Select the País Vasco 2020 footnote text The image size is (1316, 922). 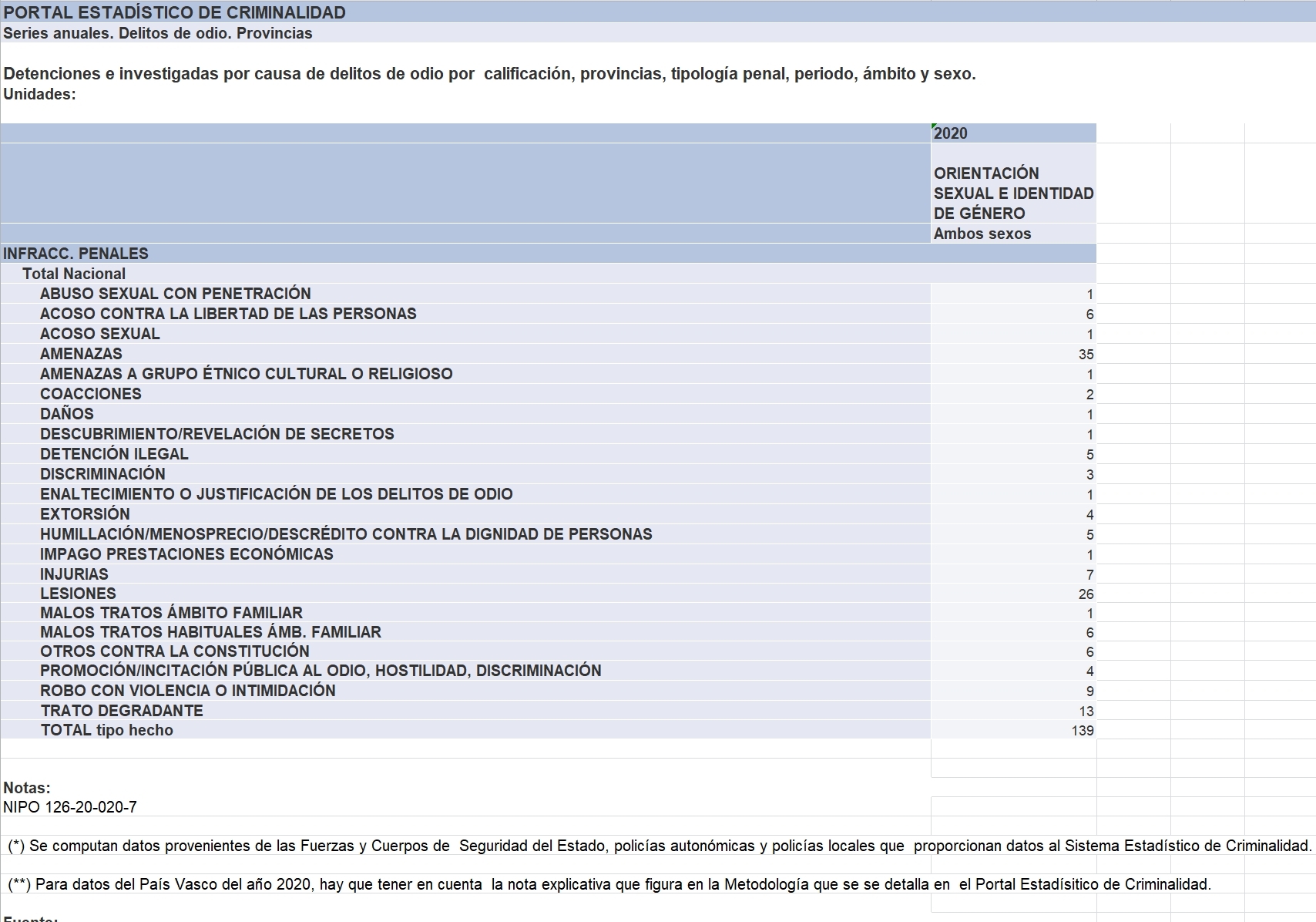609,884
